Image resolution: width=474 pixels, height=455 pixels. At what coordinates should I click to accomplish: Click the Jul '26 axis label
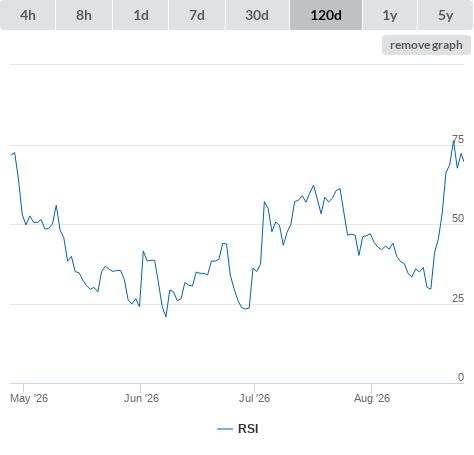point(254,398)
